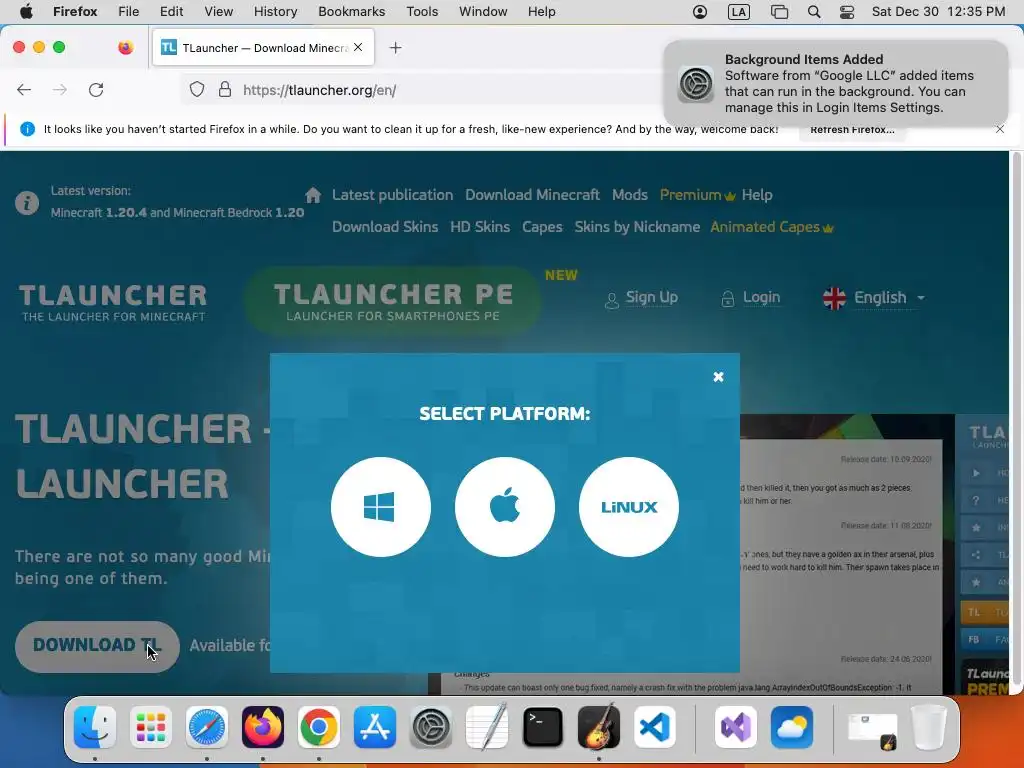The width and height of the screenshot is (1024, 768).
Task: Open Visual Studio Code from the Dock
Action: pos(655,727)
